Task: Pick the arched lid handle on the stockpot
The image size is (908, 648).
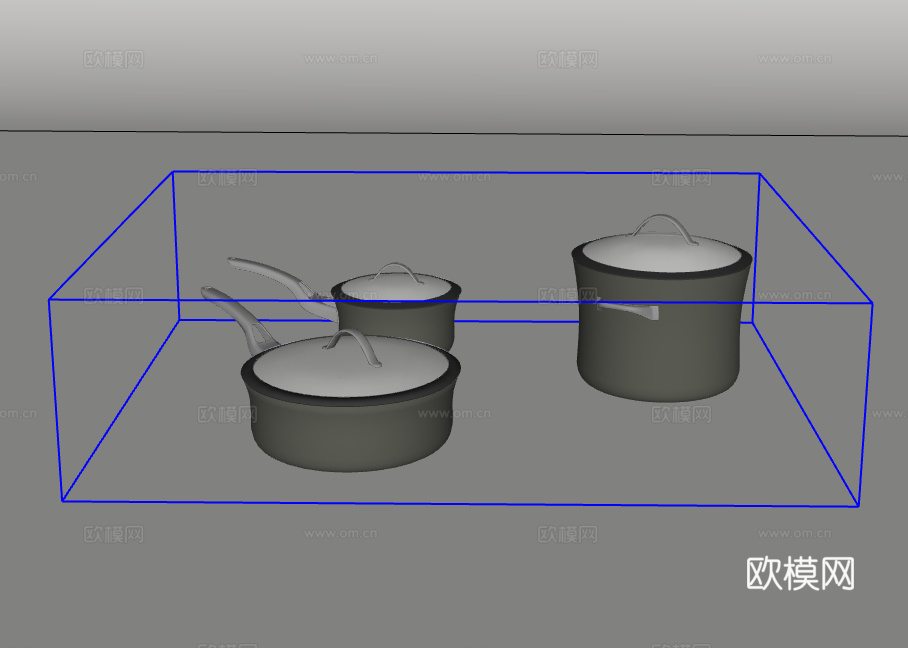Action: tap(664, 228)
